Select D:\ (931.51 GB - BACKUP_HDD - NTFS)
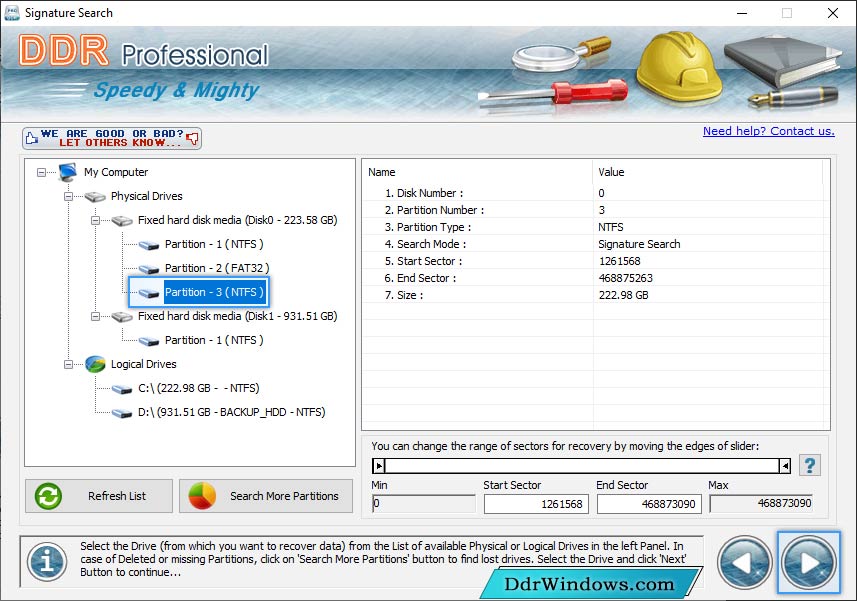 (231, 413)
